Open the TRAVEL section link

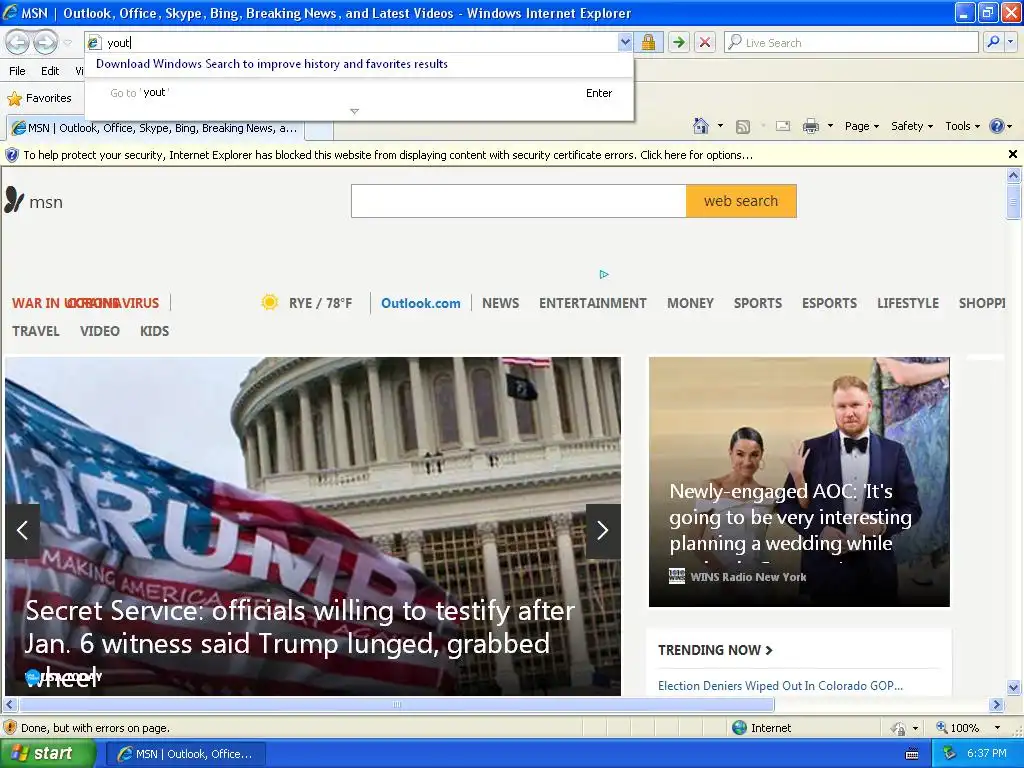point(36,332)
